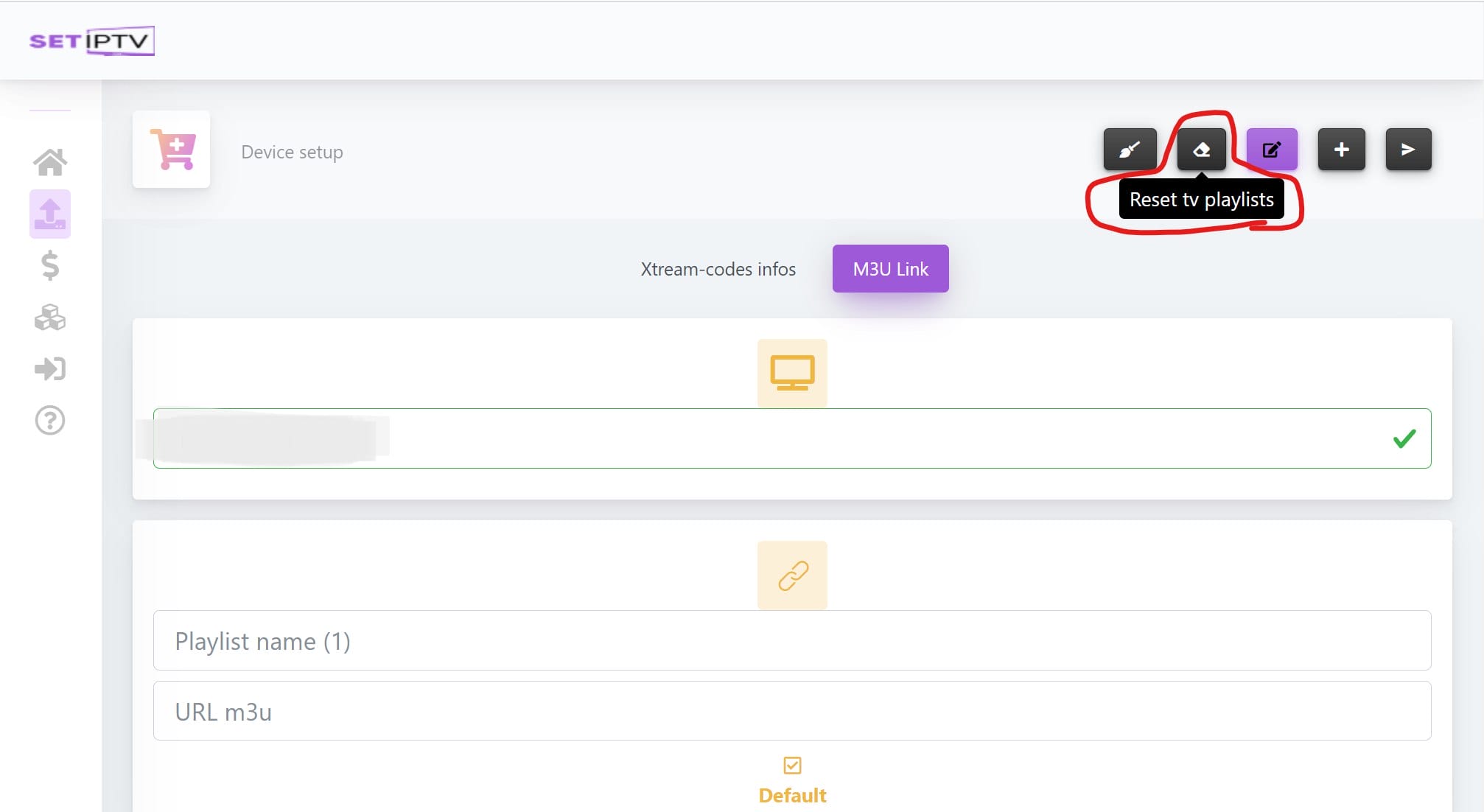Click the URL m3u input field

click(x=791, y=711)
